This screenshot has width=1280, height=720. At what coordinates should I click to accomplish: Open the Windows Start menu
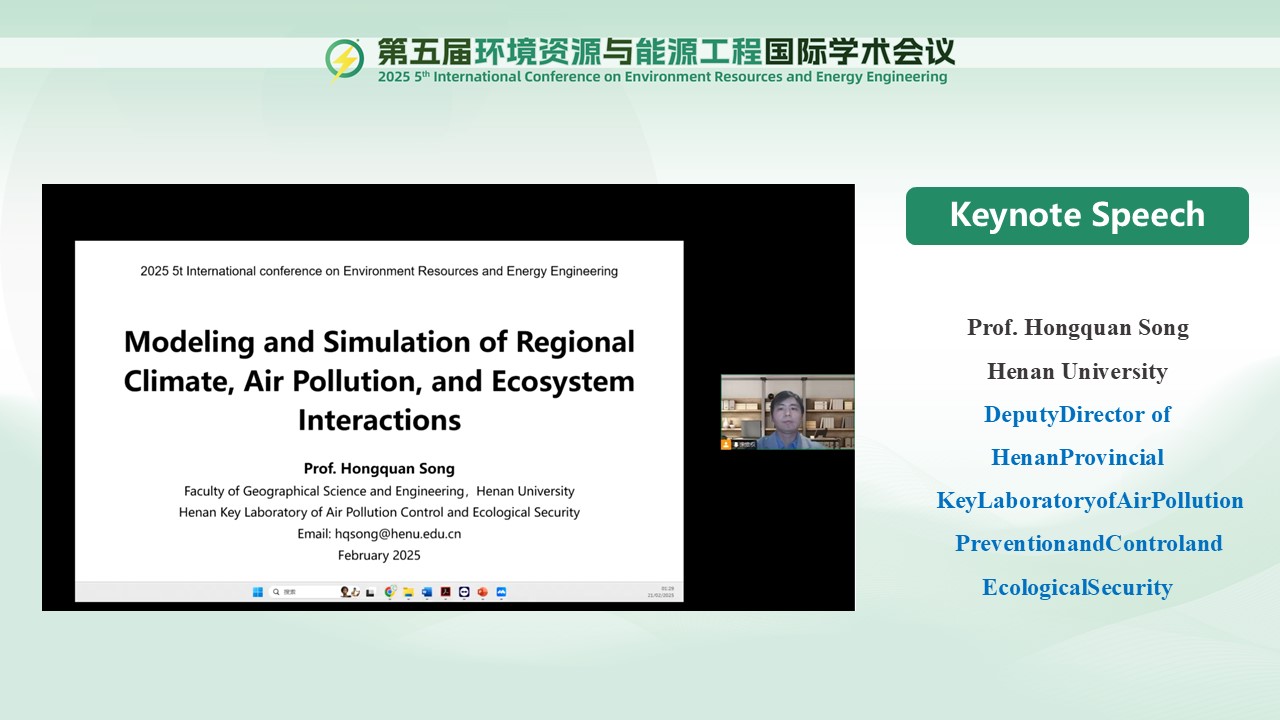(x=258, y=592)
